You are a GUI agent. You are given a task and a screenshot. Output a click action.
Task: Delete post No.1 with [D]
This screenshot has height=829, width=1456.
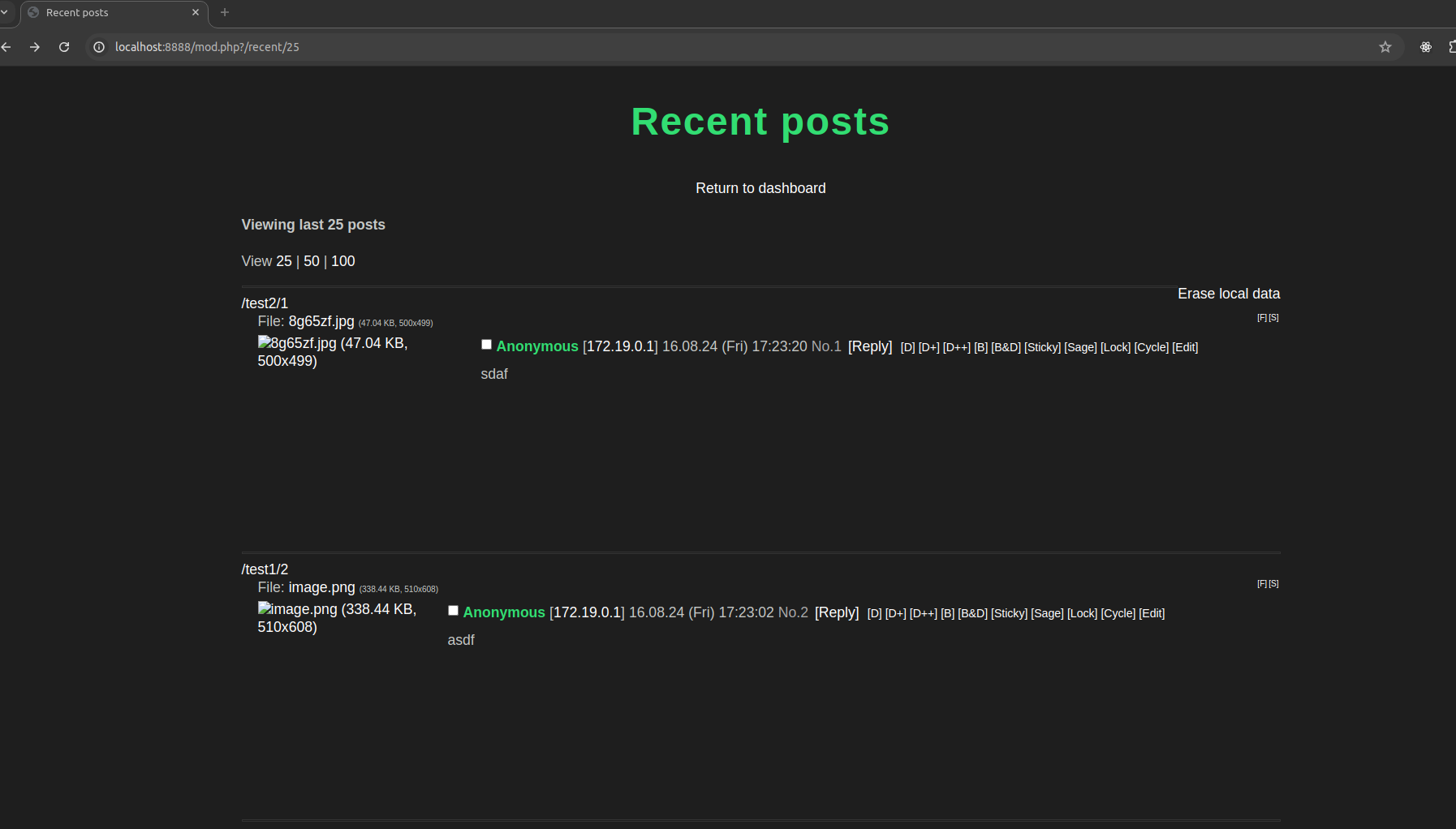coord(908,347)
